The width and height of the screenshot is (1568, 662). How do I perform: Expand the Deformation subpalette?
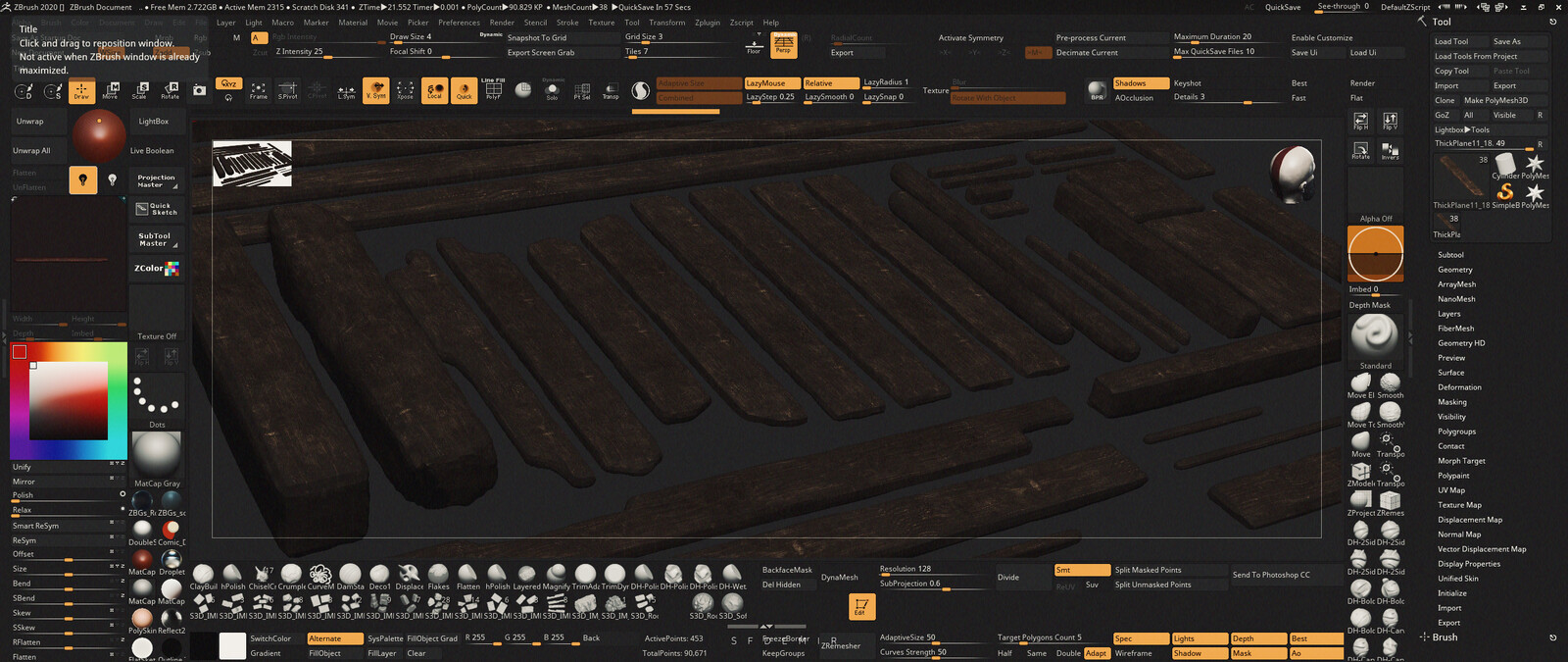(1459, 387)
